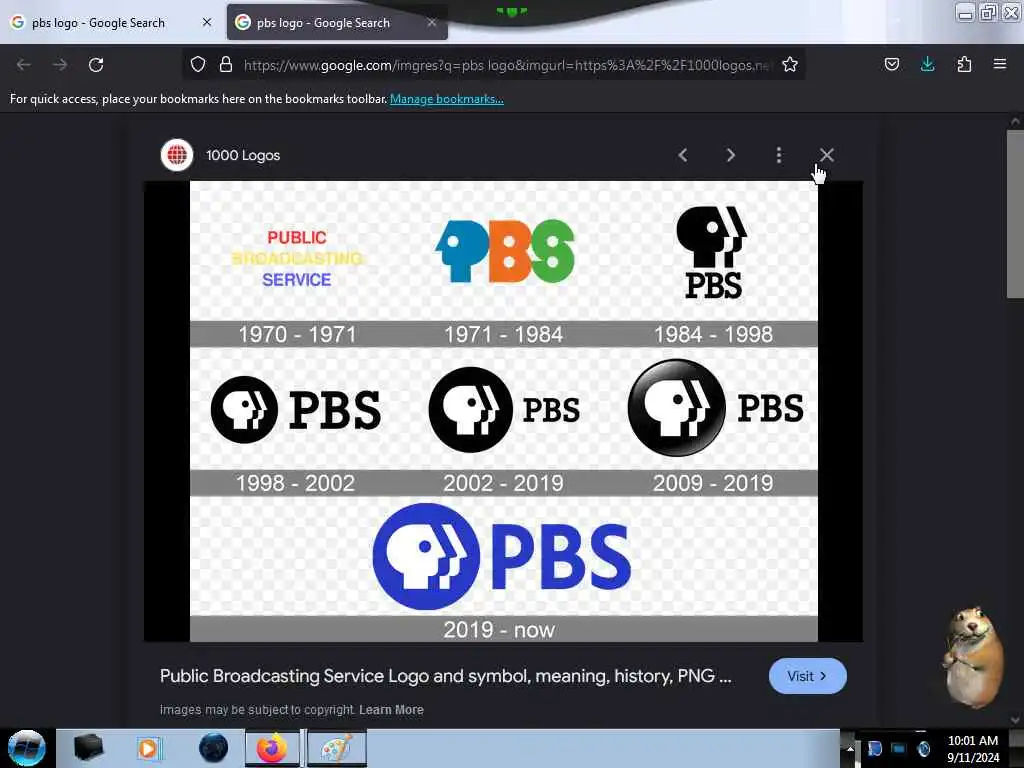Launch the media player taskbar icon
1024x768 pixels.
tap(149, 748)
